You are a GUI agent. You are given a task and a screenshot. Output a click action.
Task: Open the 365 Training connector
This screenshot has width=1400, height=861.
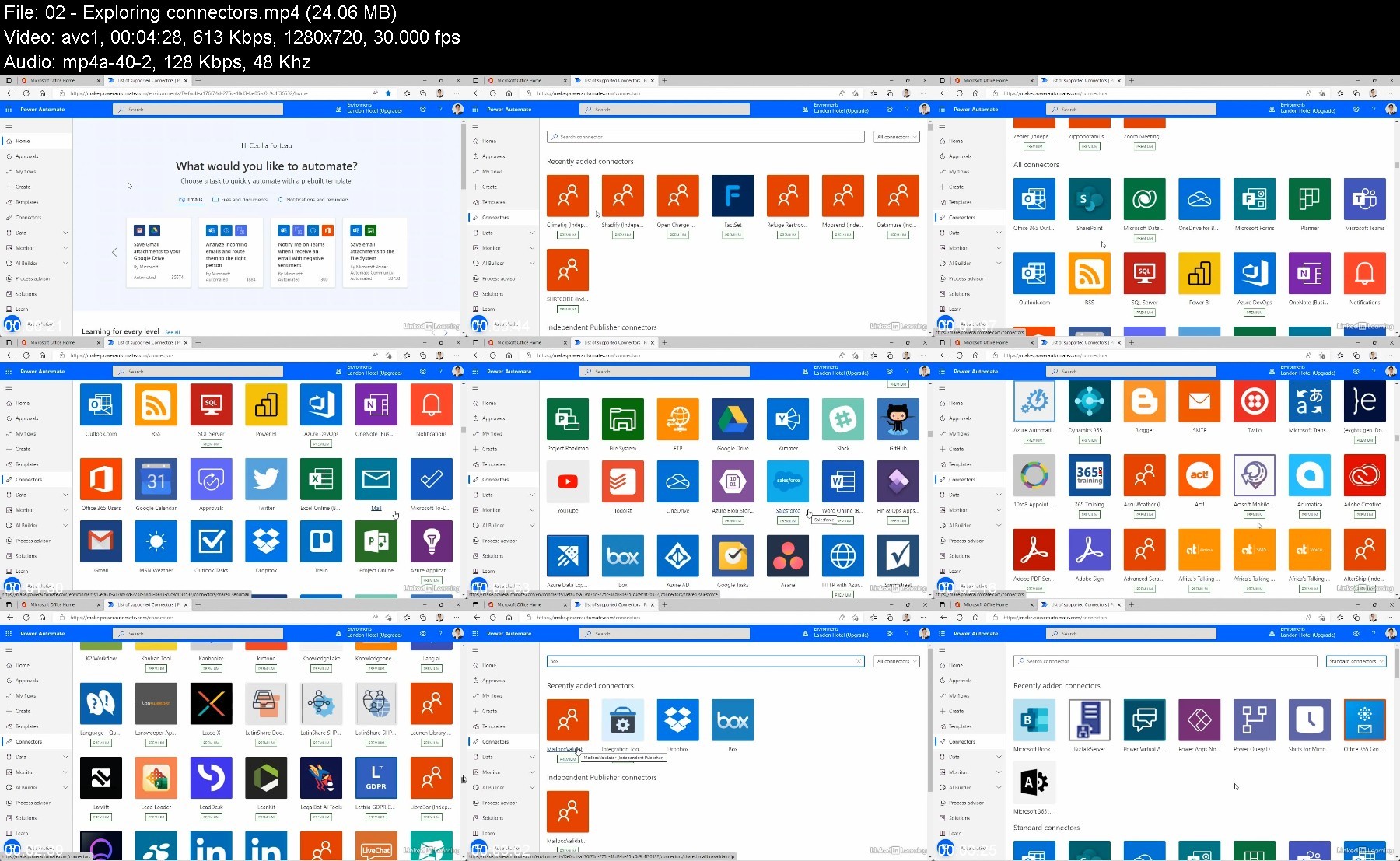click(x=1090, y=475)
